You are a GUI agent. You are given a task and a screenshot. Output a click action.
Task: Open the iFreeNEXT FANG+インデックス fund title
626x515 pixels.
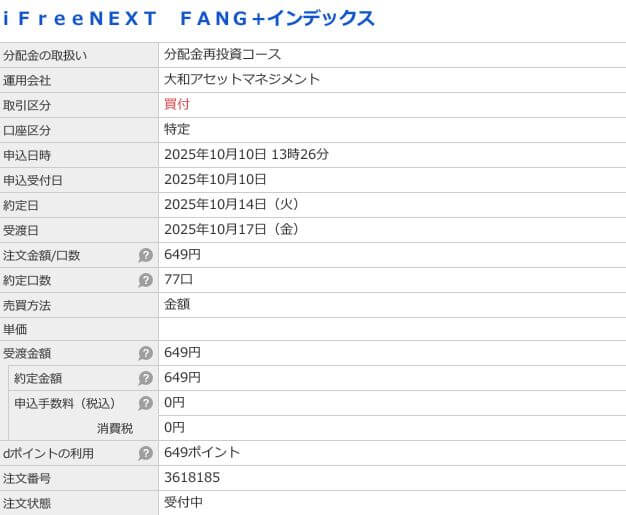click(189, 18)
